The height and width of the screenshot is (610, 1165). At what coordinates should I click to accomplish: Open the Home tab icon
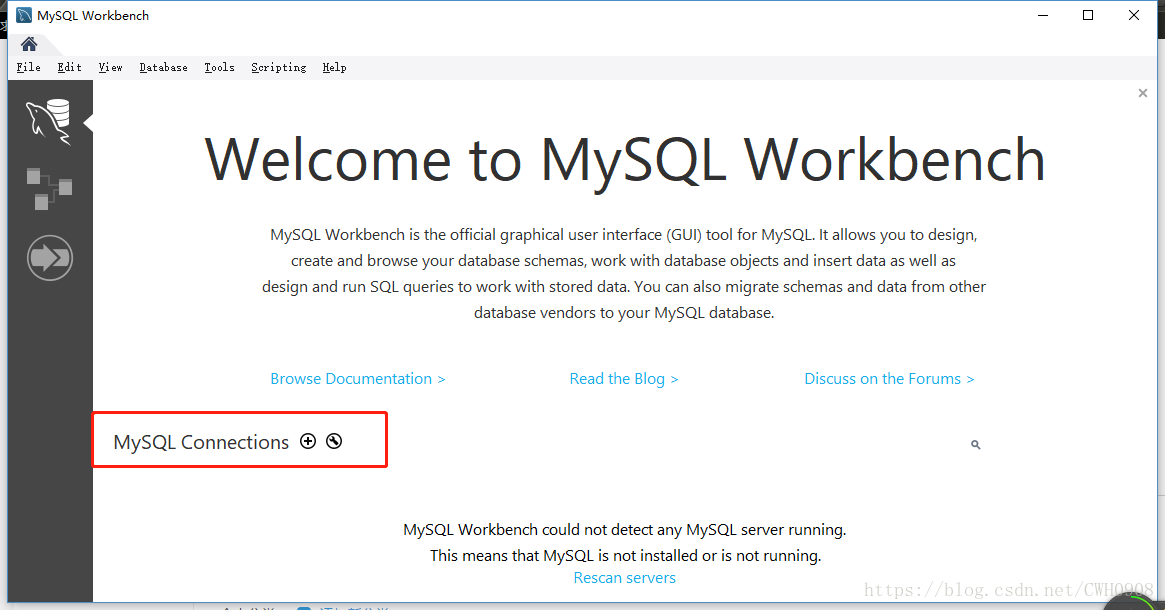pyautogui.click(x=29, y=44)
